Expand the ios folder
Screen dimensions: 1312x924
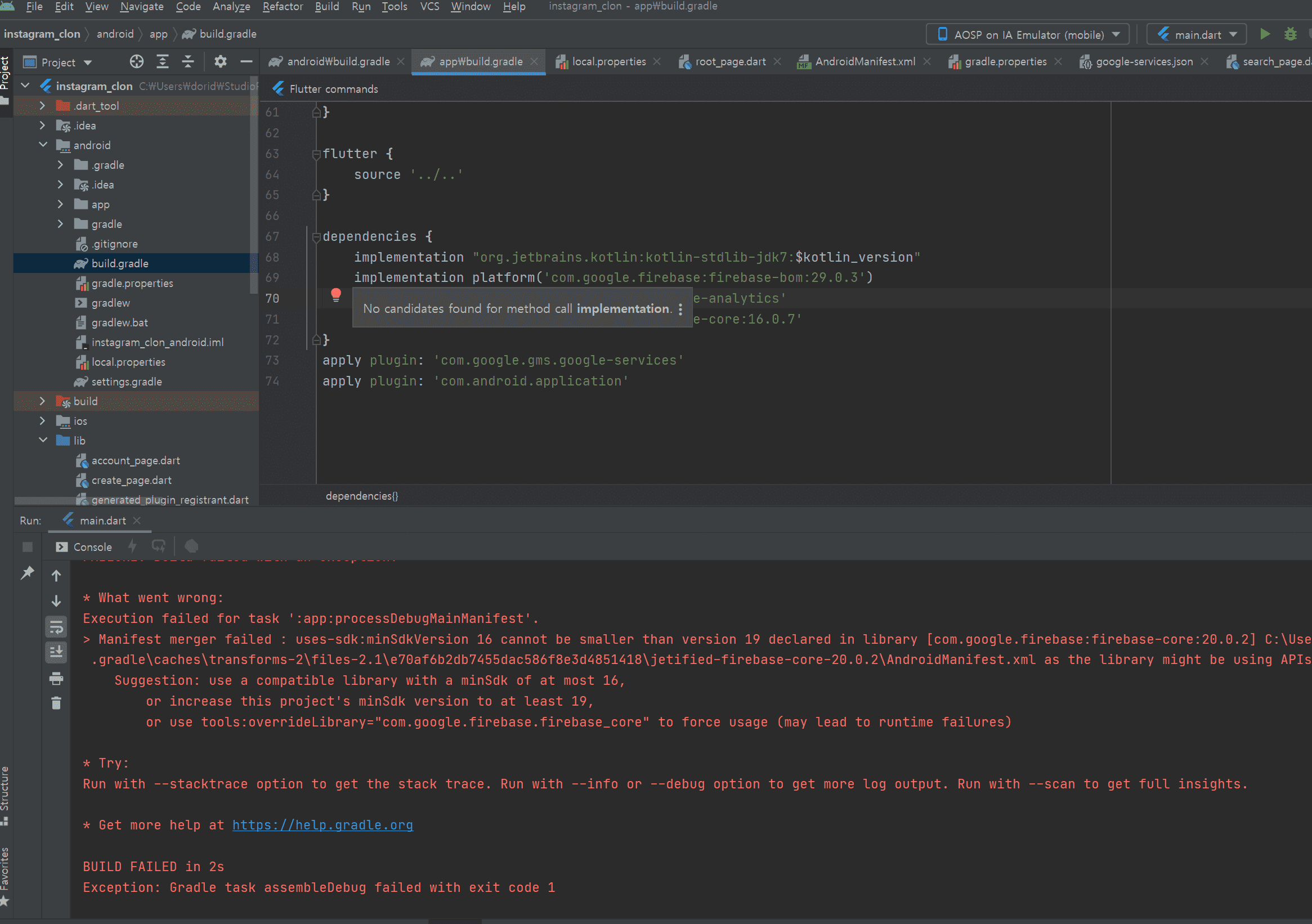pyautogui.click(x=42, y=421)
